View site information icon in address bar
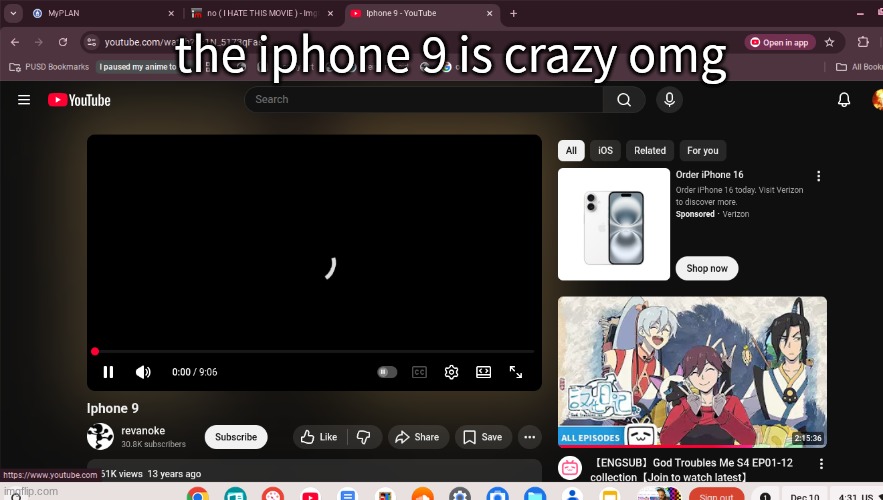The height and width of the screenshot is (500, 883). pos(92,42)
